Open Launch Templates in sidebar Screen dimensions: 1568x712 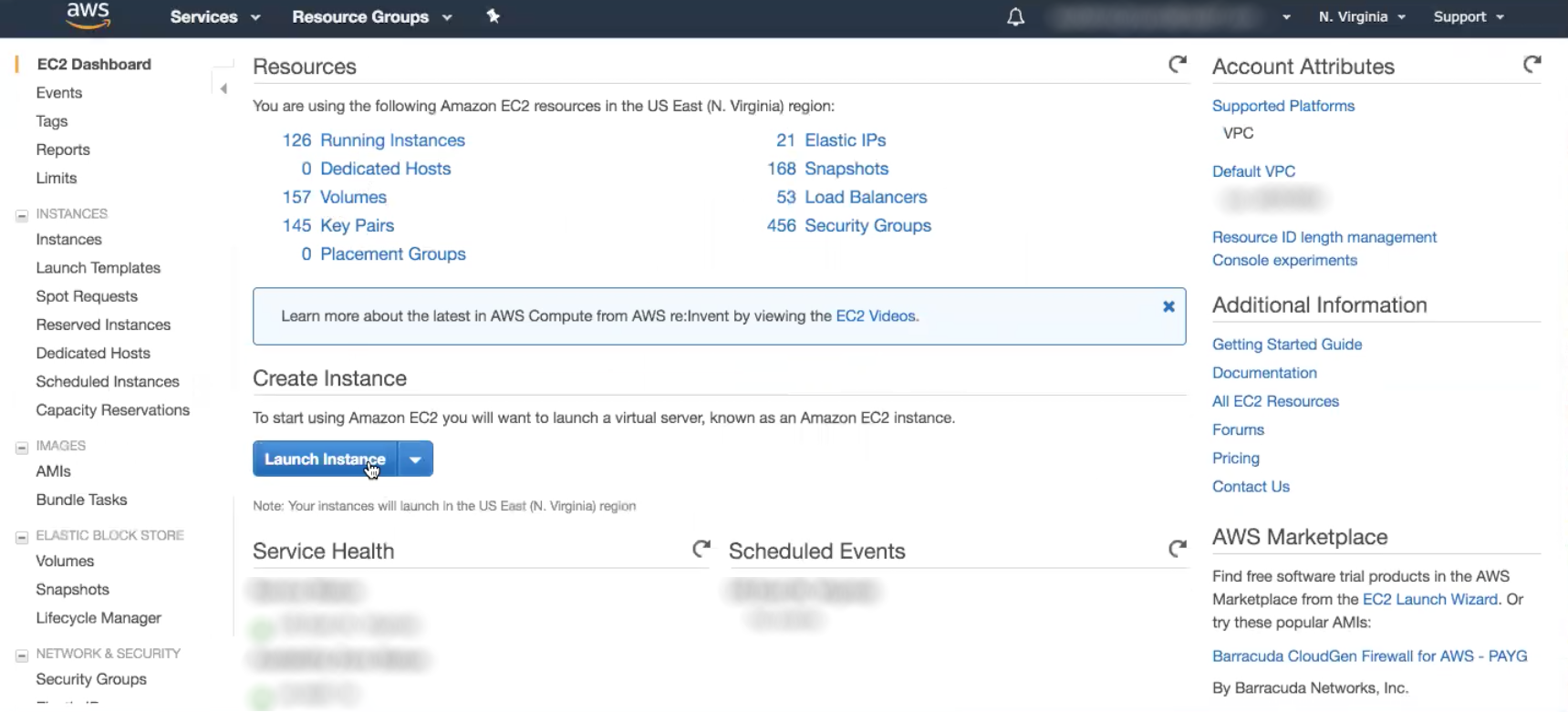[99, 267]
